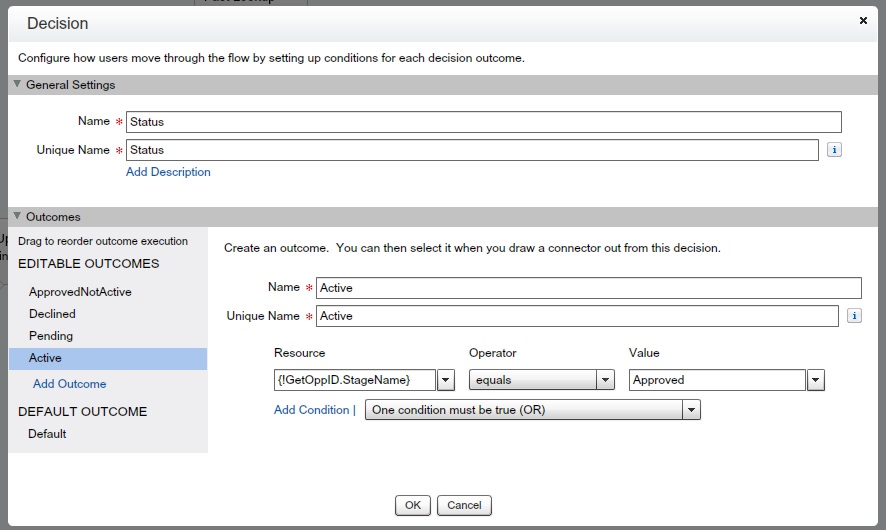Close the Decision dialog with X
This screenshot has width=886, height=530.
[863, 20]
